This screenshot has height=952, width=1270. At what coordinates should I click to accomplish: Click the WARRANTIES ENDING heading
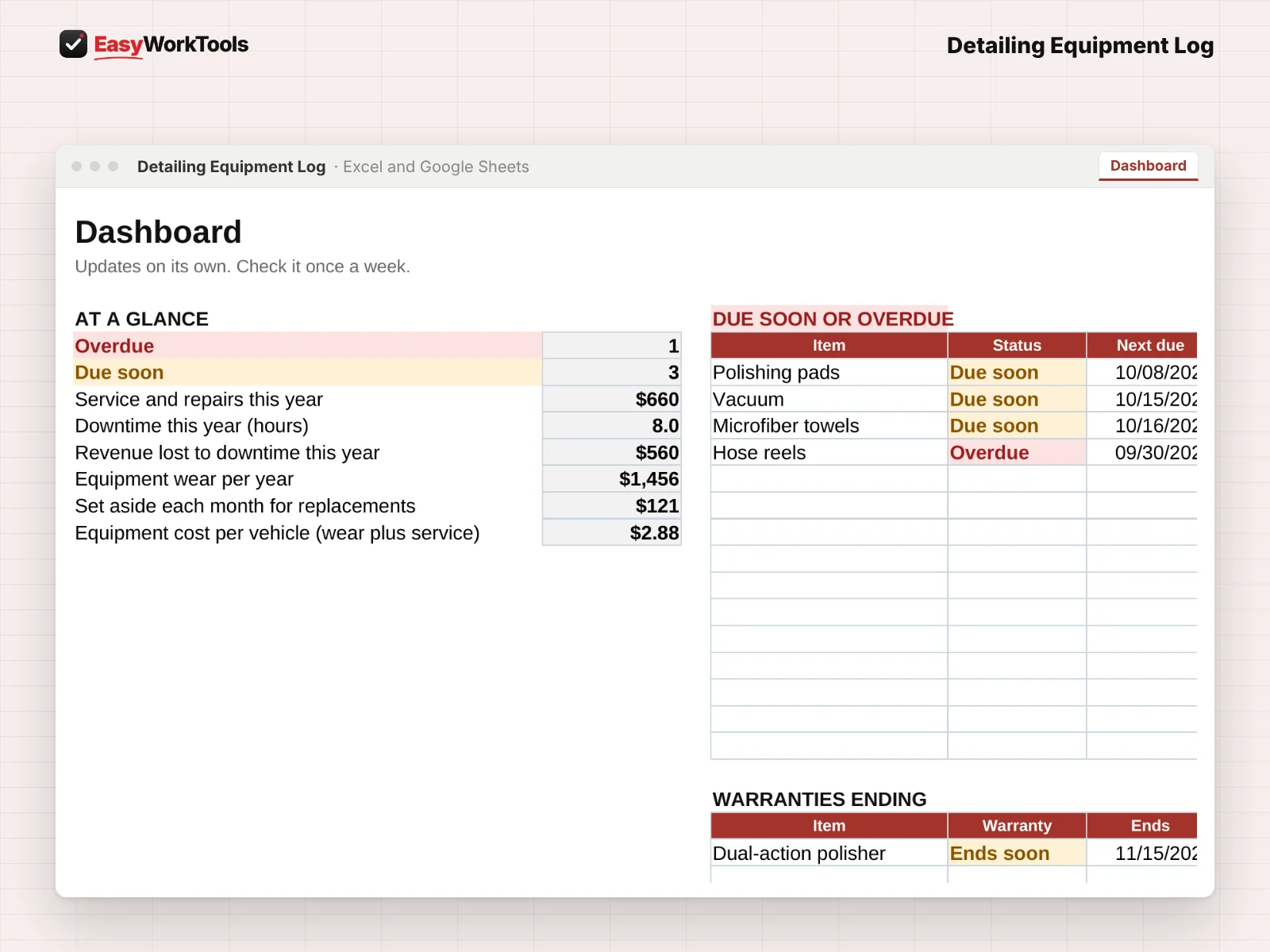[819, 799]
